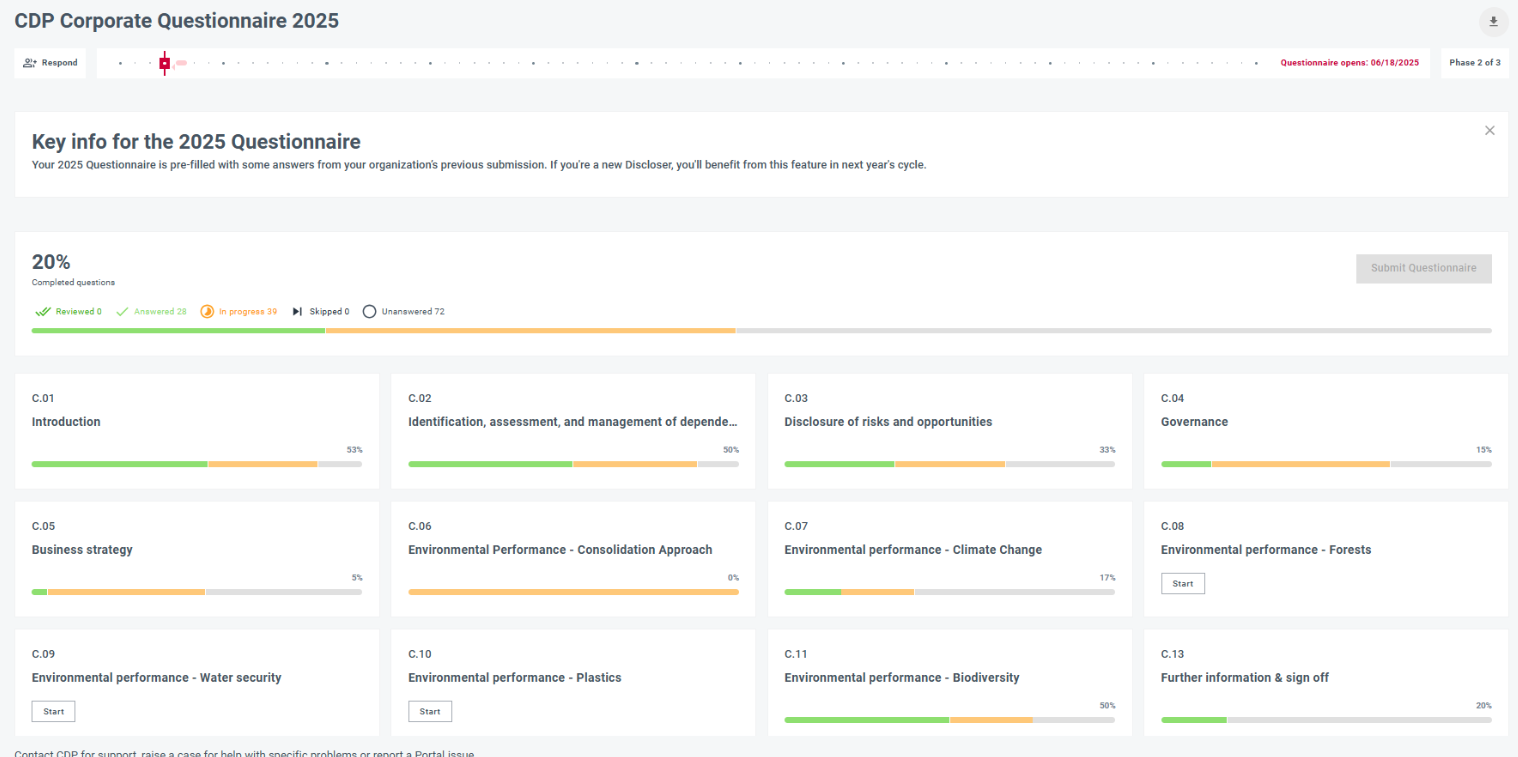The width and height of the screenshot is (1518, 757).
Task: Click the Phase 2 of 3 indicator
Action: 1474,63
